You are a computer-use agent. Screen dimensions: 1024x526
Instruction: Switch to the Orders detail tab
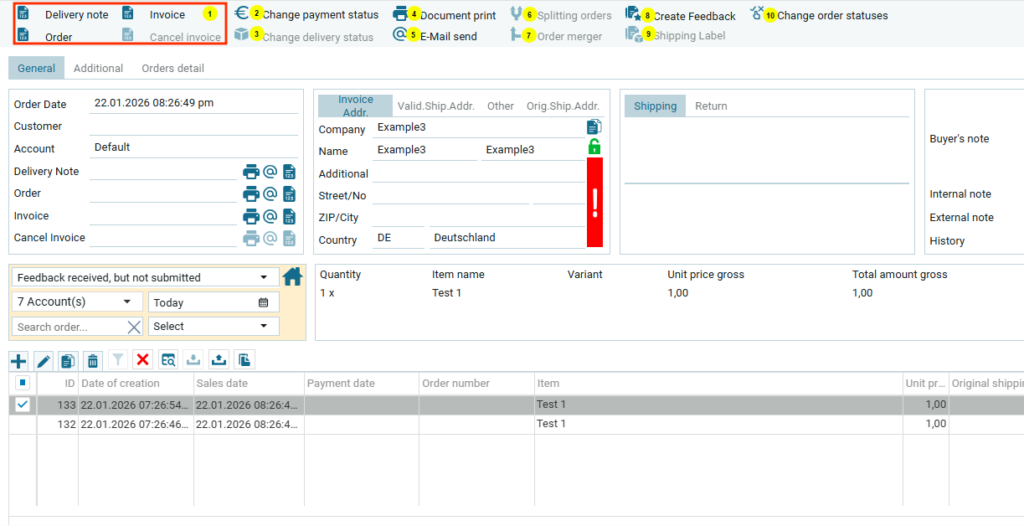(172, 68)
